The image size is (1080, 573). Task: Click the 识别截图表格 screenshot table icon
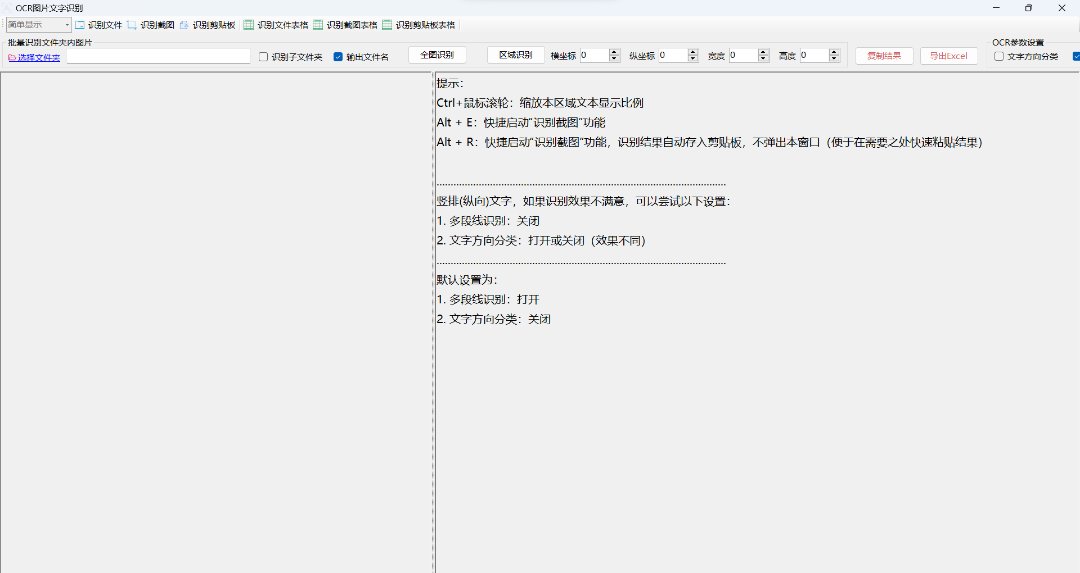point(318,24)
